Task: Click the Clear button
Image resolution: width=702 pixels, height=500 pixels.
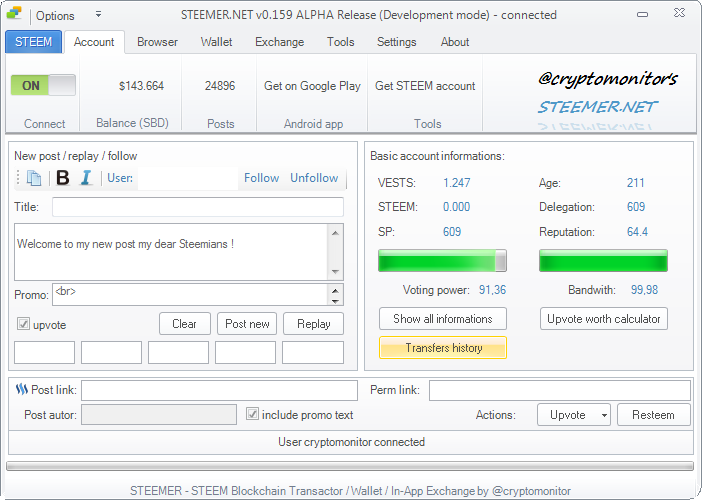Action: (x=184, y=324)
